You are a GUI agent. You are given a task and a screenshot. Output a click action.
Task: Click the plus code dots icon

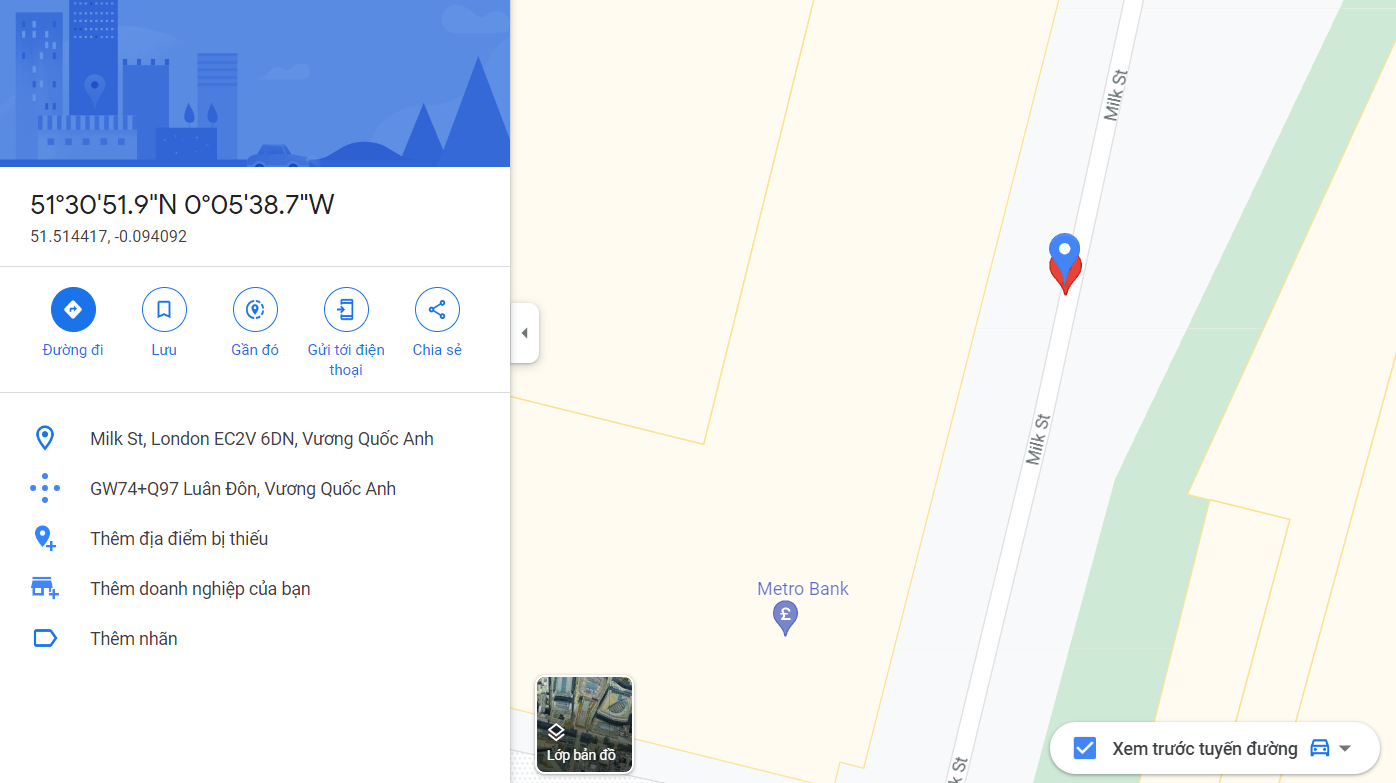(x=45, y=489)
